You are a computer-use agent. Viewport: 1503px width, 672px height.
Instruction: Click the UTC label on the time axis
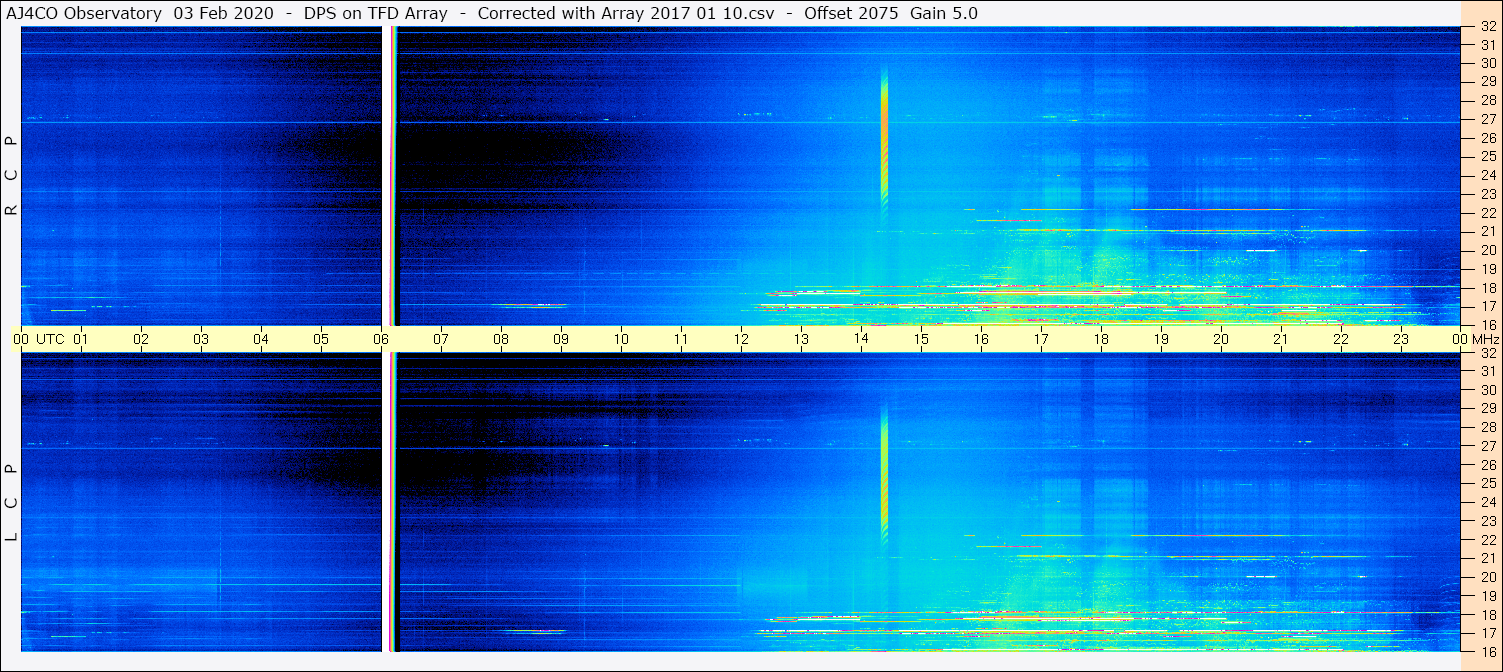[x=50, y=339]
